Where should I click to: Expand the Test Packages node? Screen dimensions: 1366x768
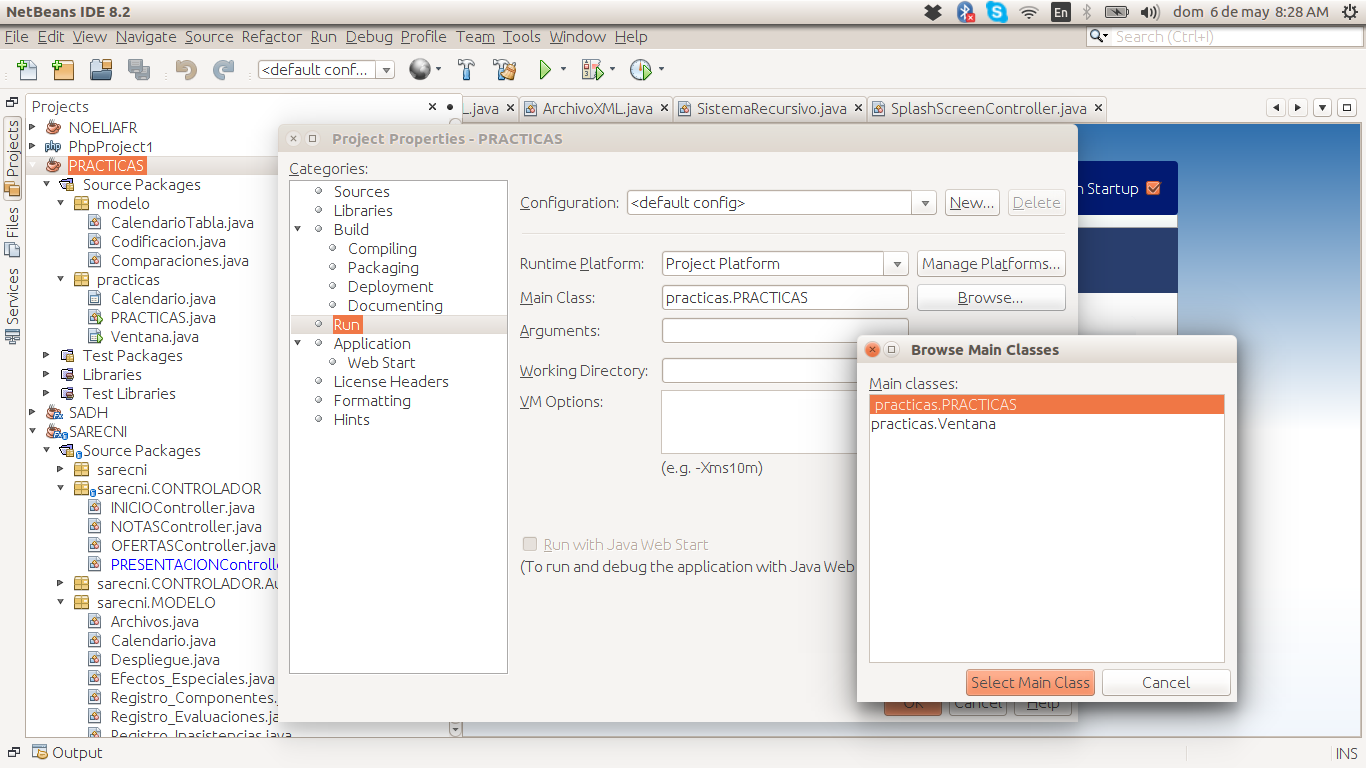(x=47, y=355)
